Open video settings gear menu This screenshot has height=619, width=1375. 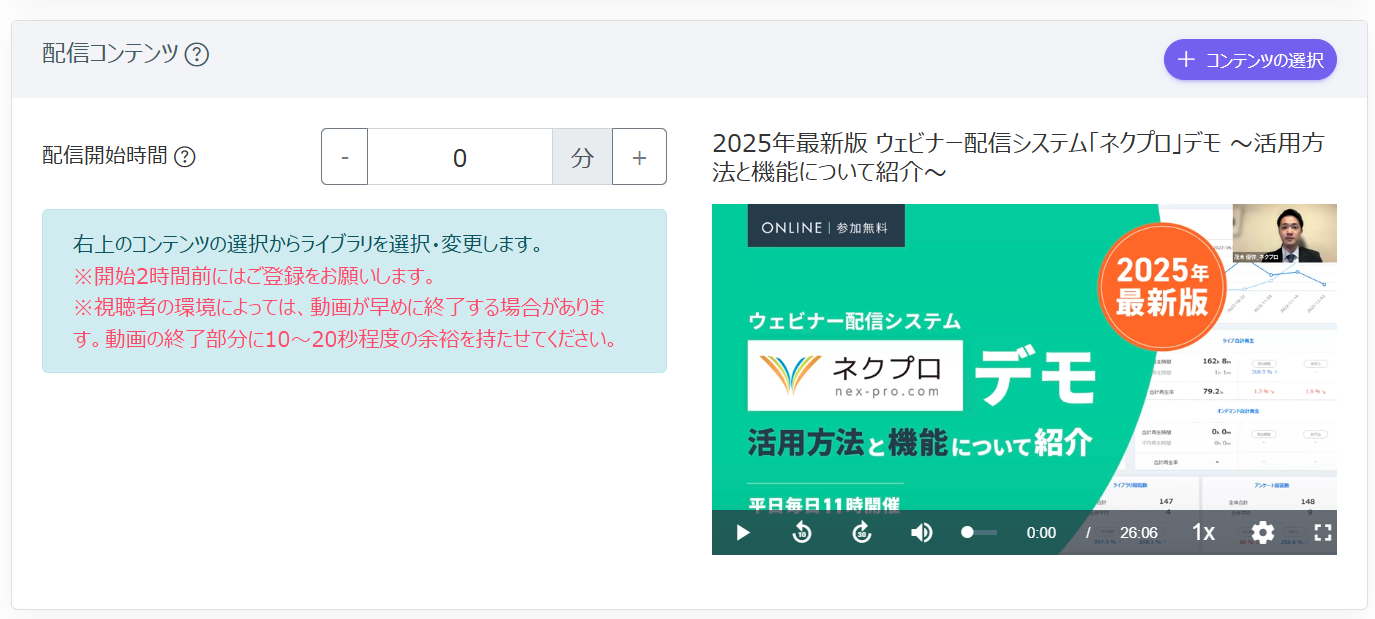click(x=1263, y=533)
